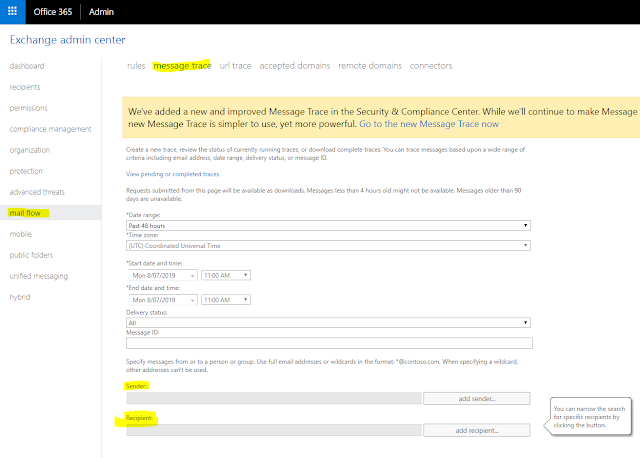Viewport: 640px width, 458px height.
Task: Click the Recipient address field
Action: point(274,430)
